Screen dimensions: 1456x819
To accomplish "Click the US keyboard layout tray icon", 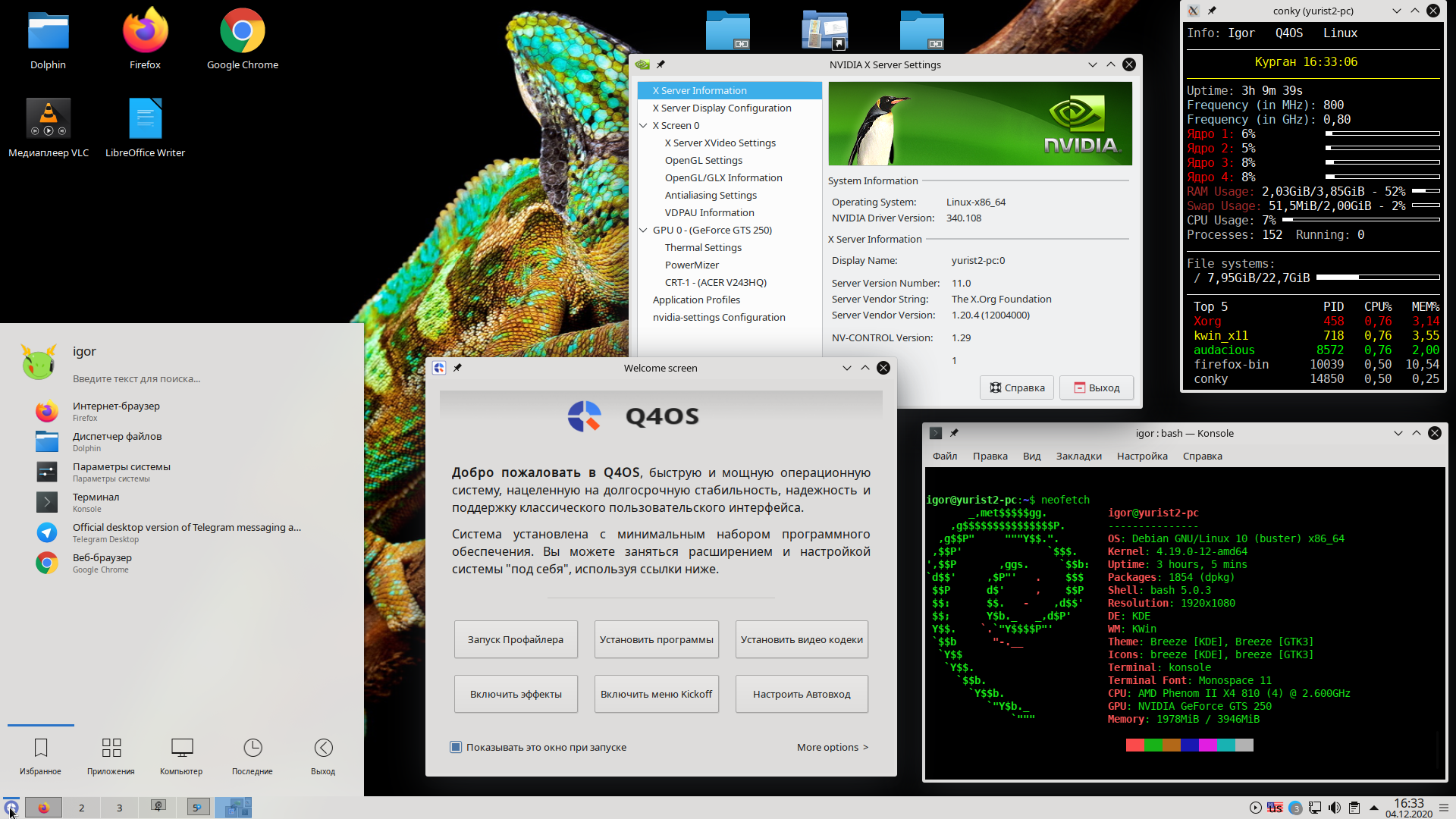I will 1276,808.
